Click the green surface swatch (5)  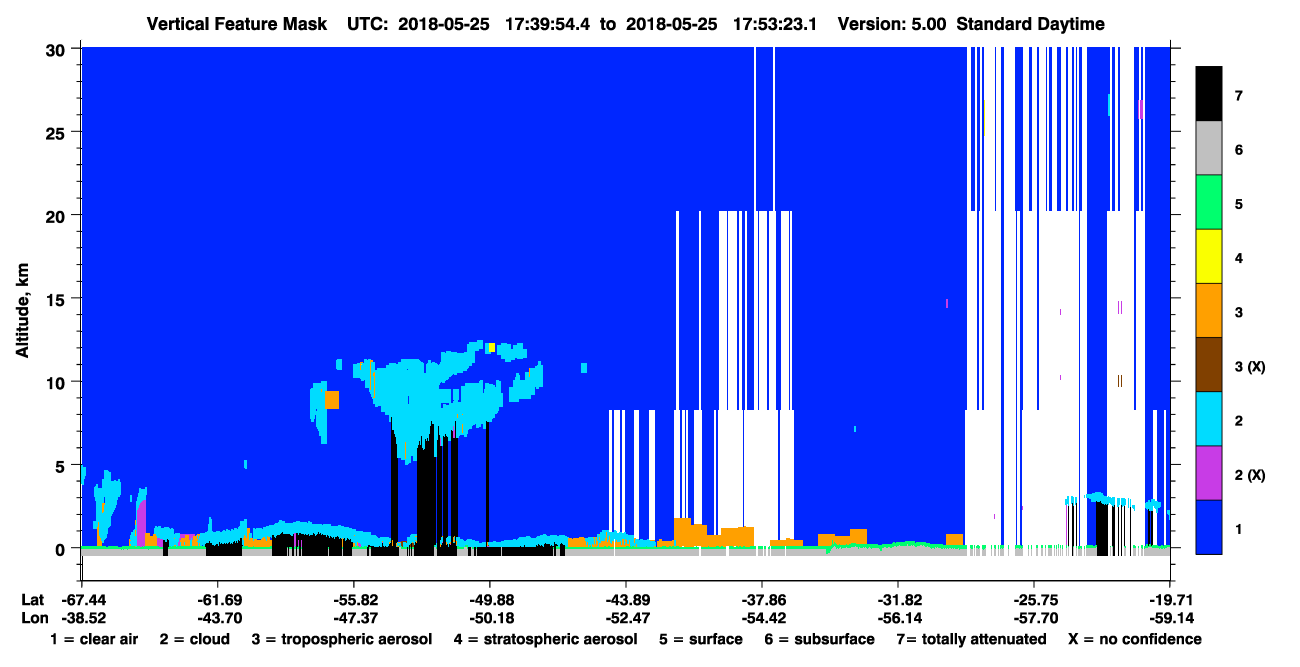tap(1209, 203)
